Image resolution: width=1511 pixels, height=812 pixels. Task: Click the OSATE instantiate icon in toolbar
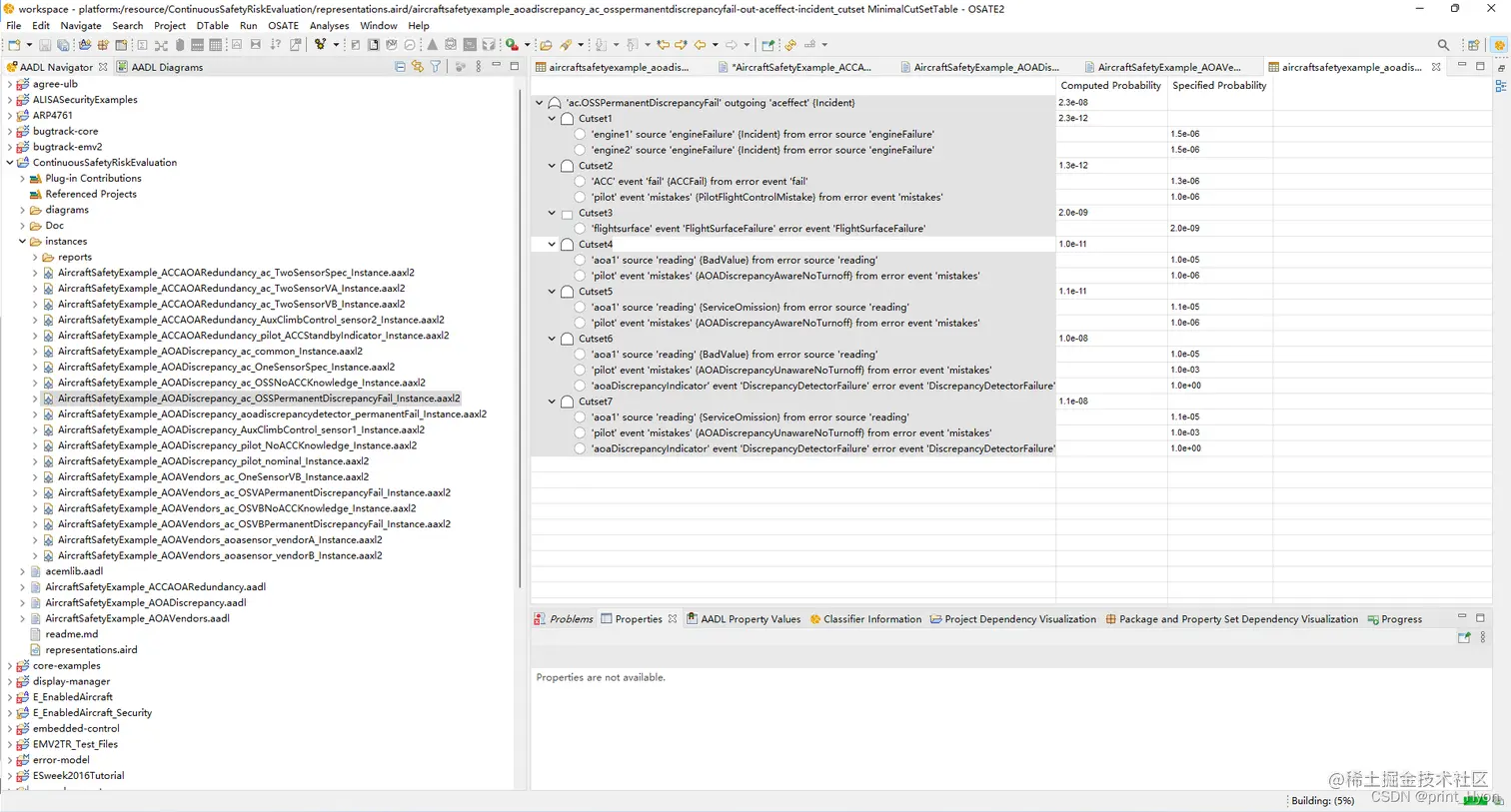pos(320,45)
